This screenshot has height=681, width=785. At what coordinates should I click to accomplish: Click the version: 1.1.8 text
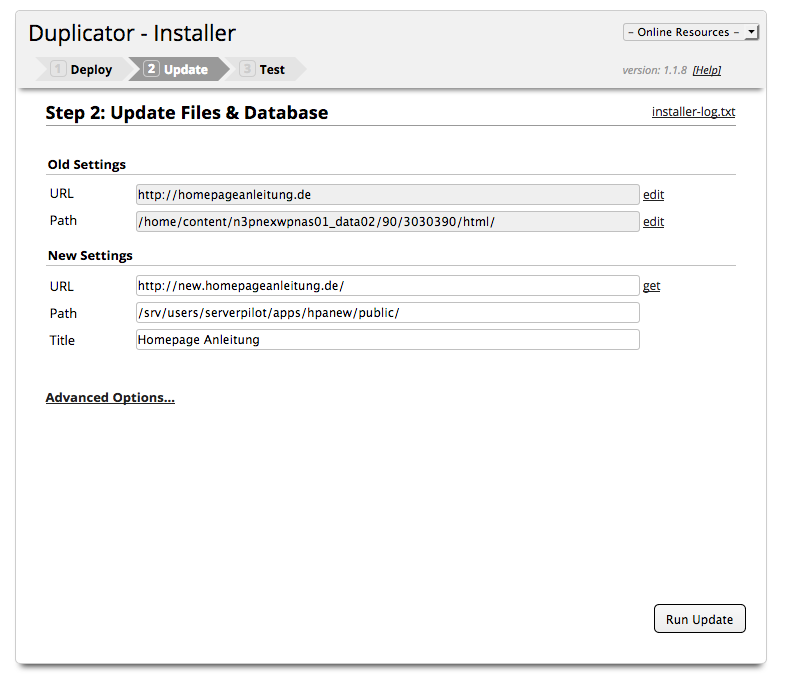[654, 70]
